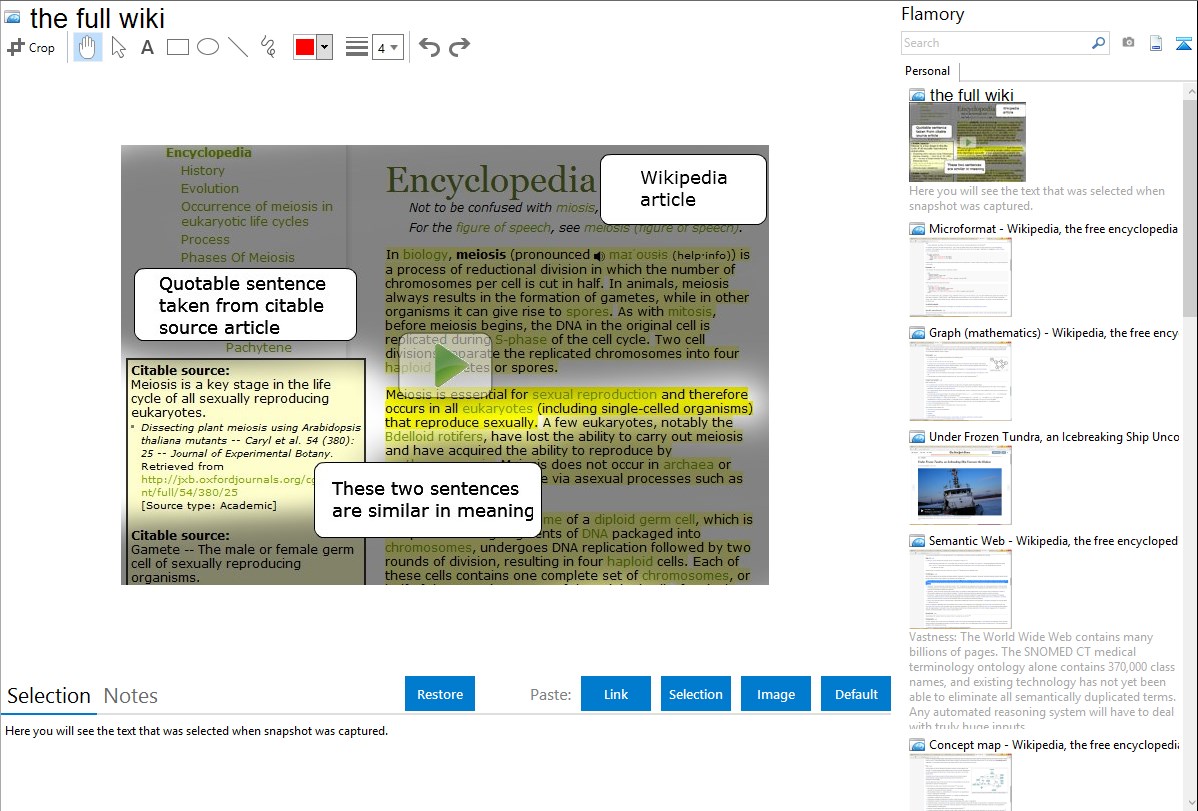Viewport: 1198px width, 811px height.
Task: Click the Default paste button
Action: tap(856, 694)
